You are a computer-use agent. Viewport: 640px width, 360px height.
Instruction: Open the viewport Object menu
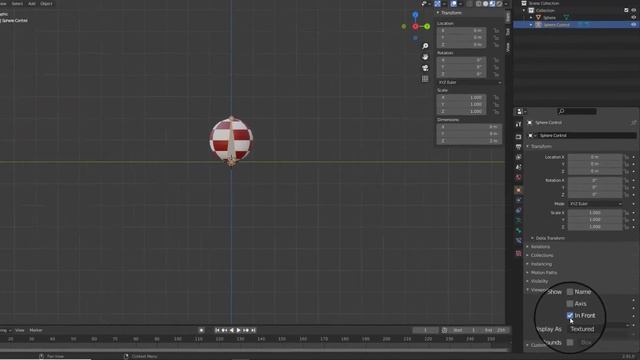point(46,4)
